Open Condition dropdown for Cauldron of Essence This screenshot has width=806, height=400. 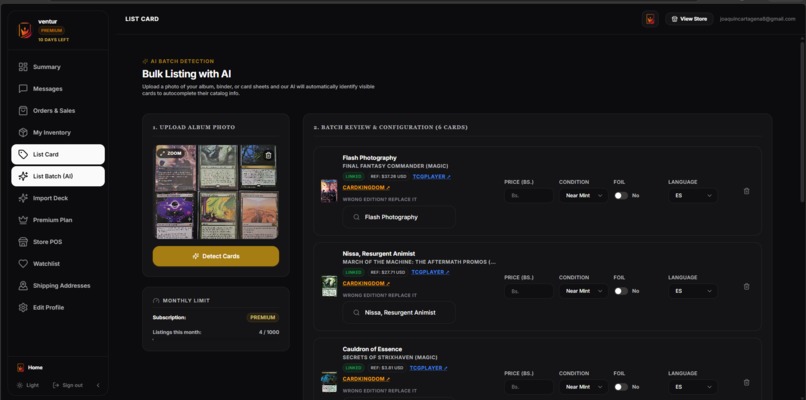583,387
